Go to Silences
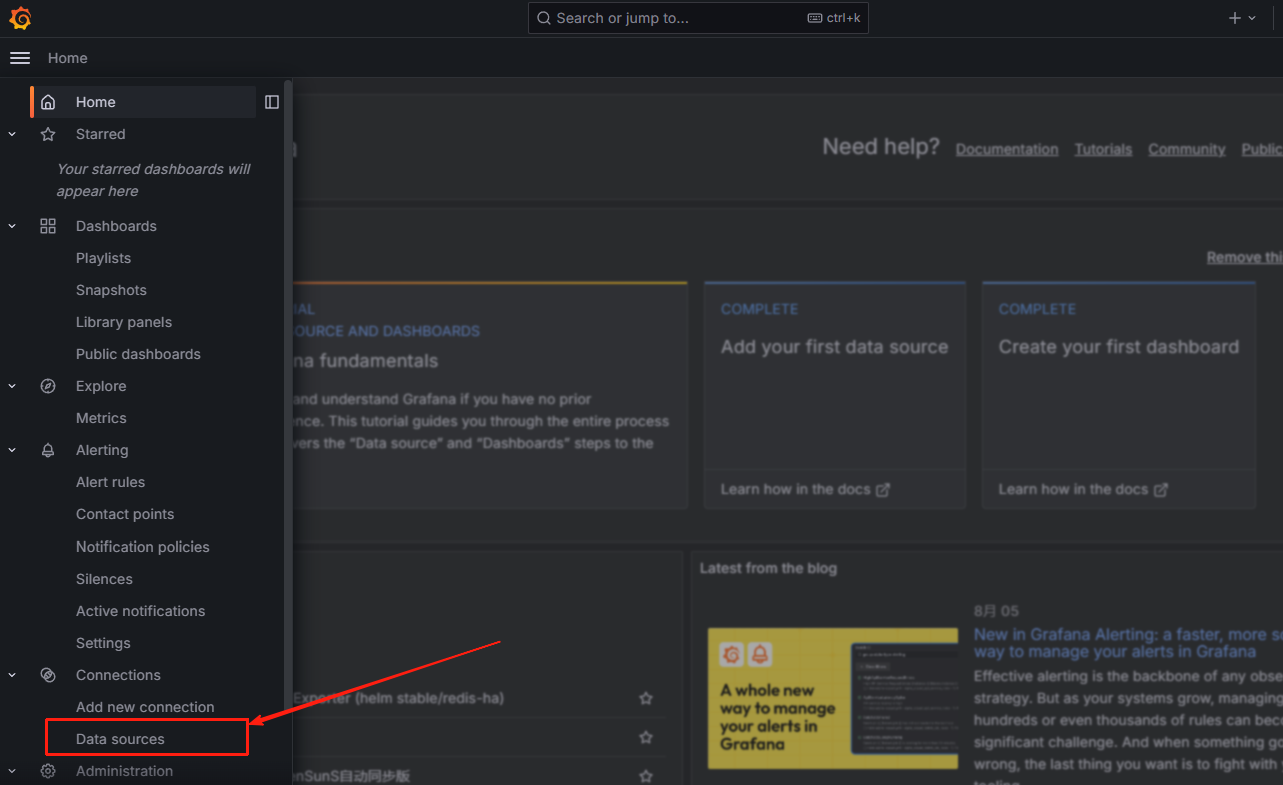The image size is (1283, 785). [104, 579]
